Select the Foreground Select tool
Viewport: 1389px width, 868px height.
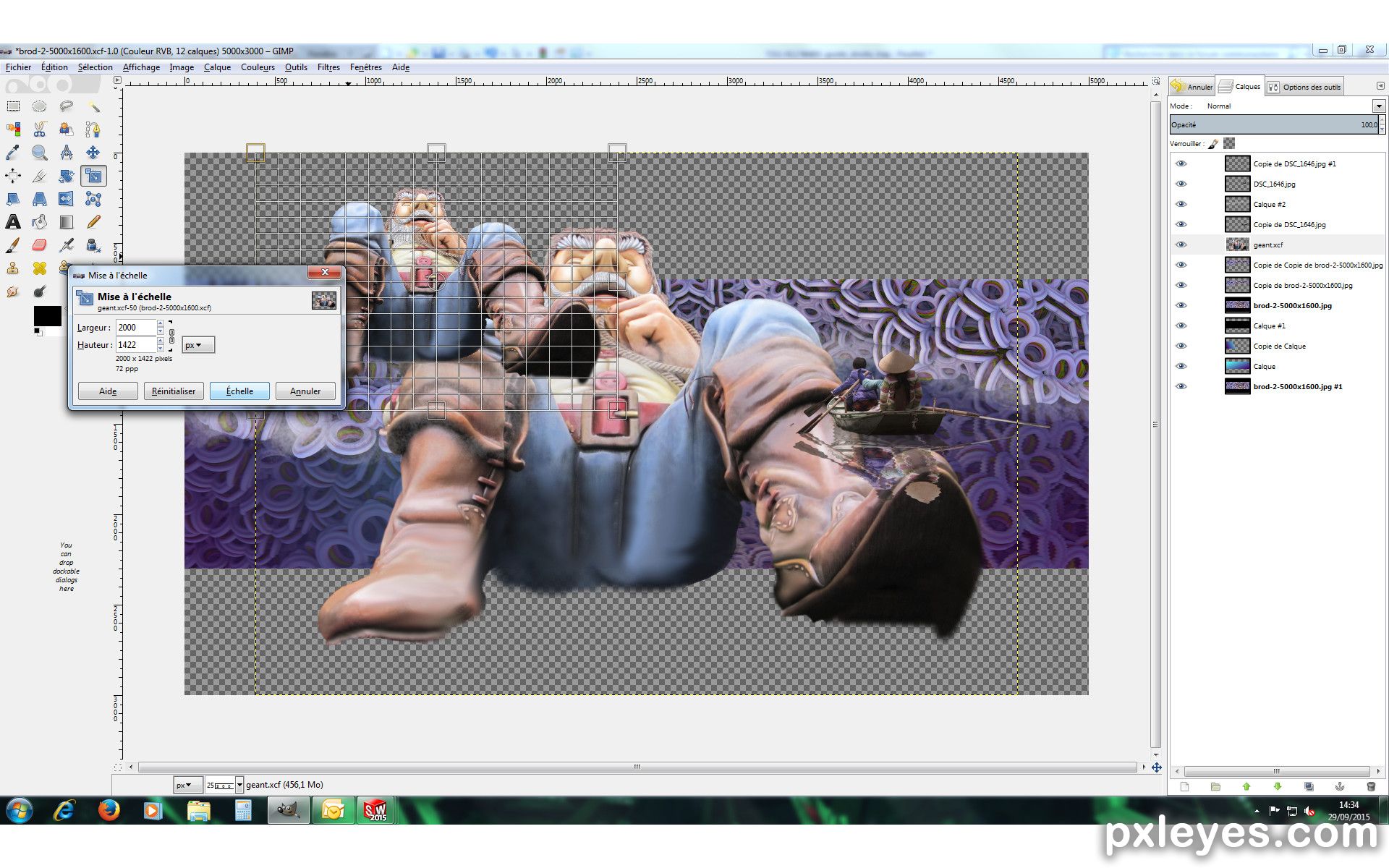tap(67, 129)
